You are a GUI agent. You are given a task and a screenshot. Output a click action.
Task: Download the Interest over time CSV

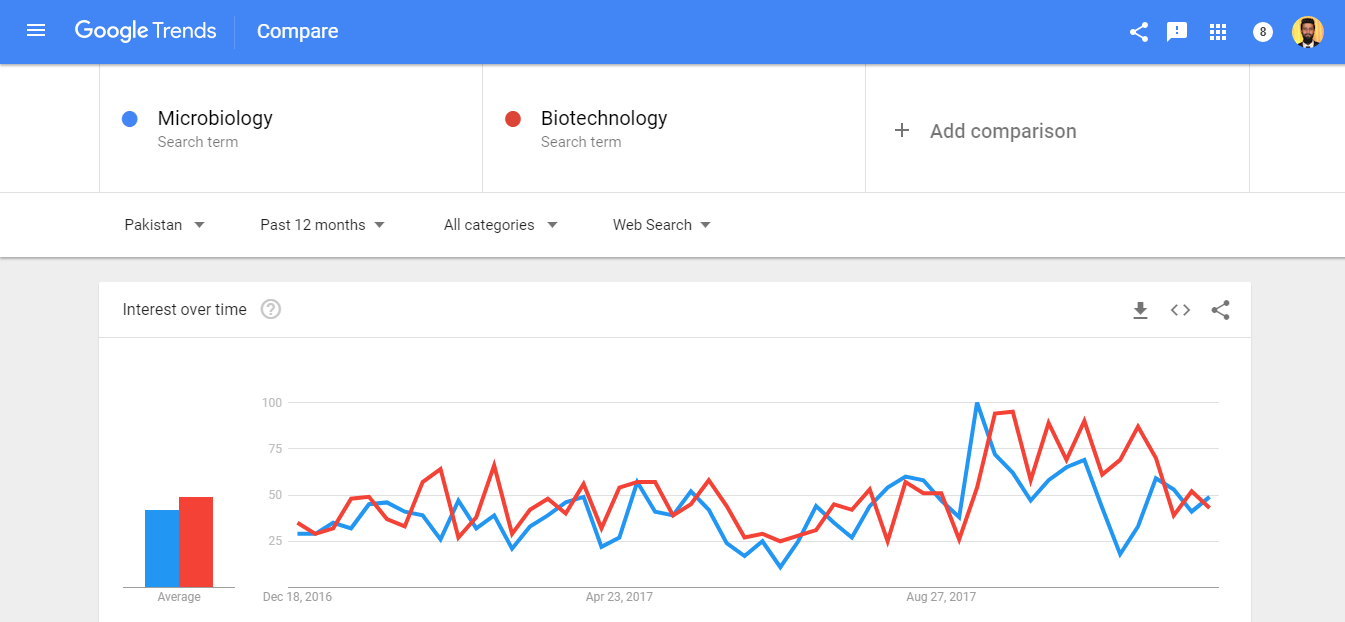(1140, 310)
